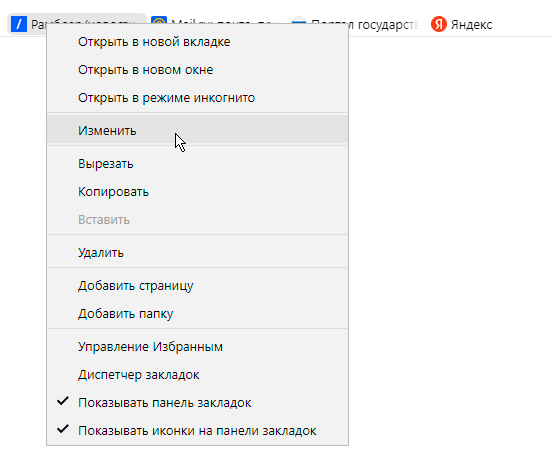Screen dimensions: 552x475
Task: Select Открыть в режиме инкогнито
Action: click(197, 98)
